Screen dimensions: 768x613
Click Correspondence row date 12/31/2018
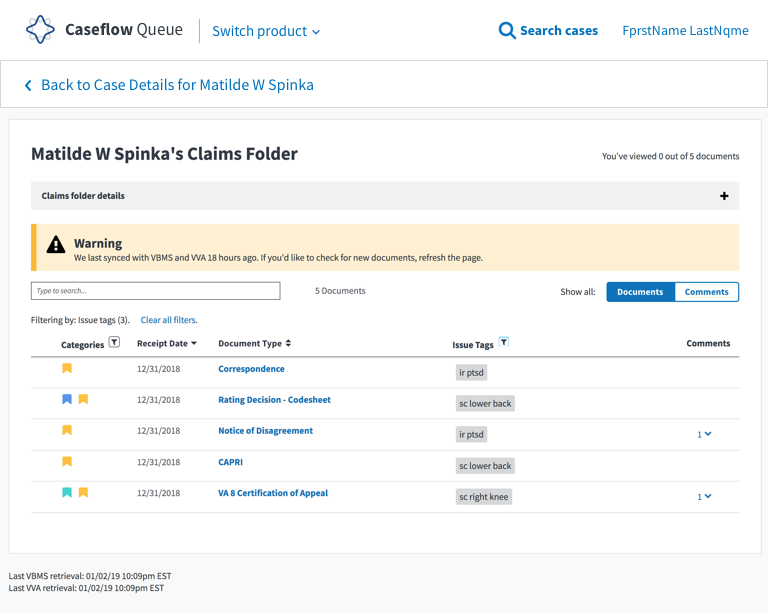pos(159,369)
